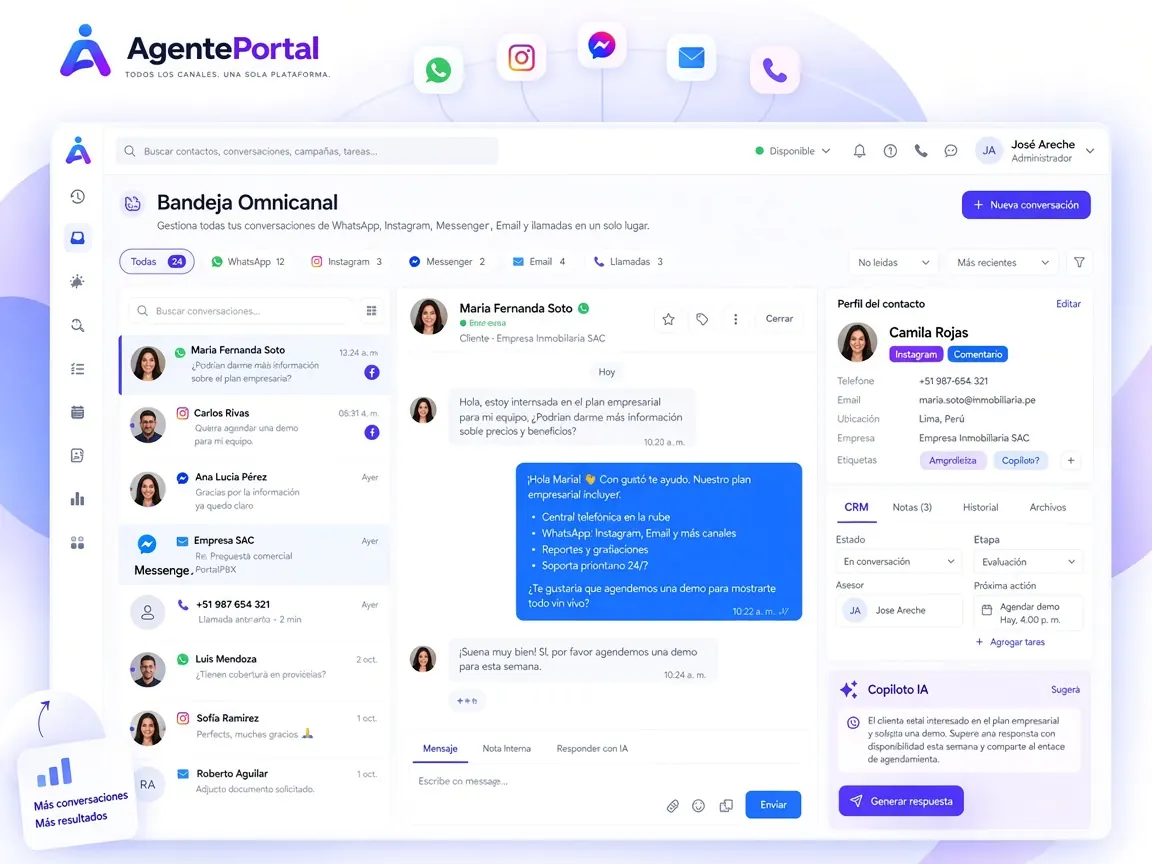Click the tag icon in chat header
The image size is (1152, 864).
coord(702,319)
